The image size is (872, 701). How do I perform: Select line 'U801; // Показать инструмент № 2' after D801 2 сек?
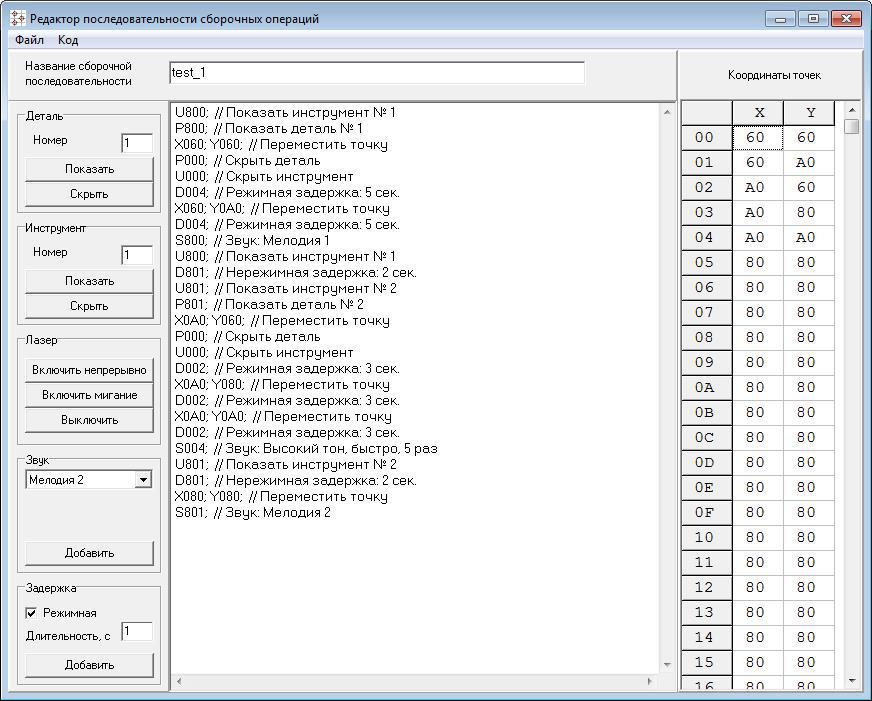tap(286, 289)
